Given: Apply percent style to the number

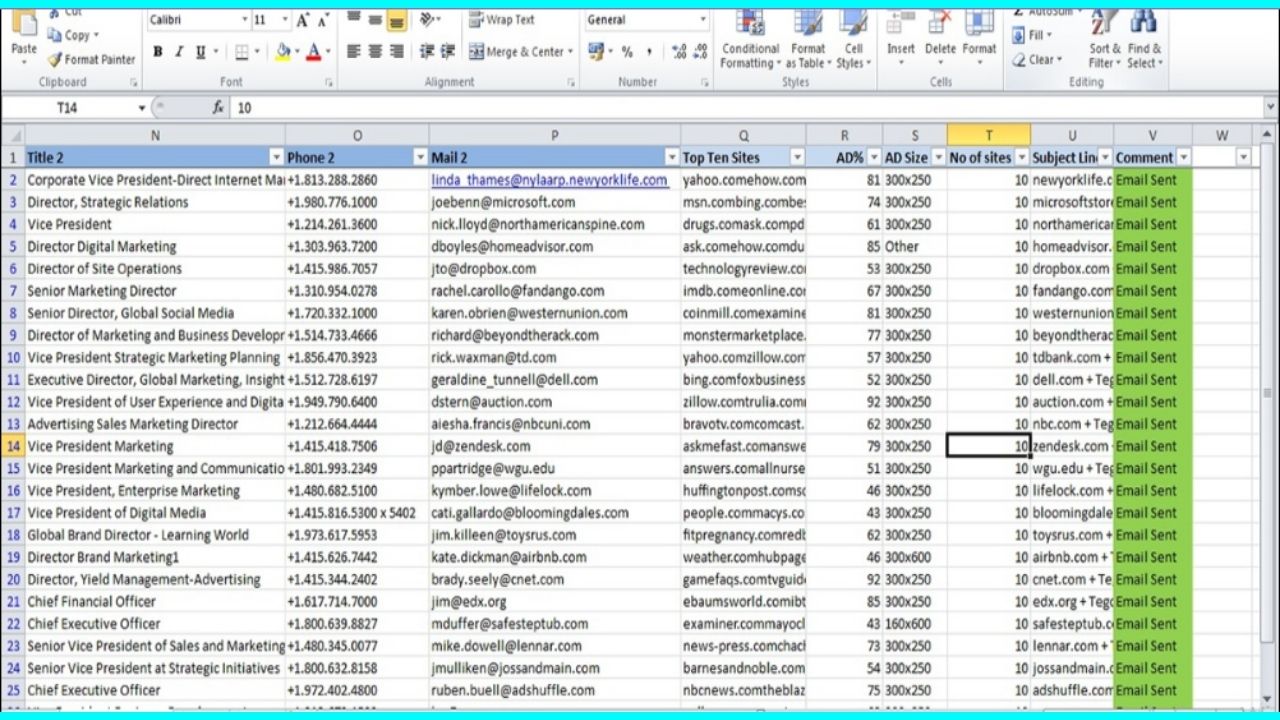Looking at the screenshot, I should [627, 52].
